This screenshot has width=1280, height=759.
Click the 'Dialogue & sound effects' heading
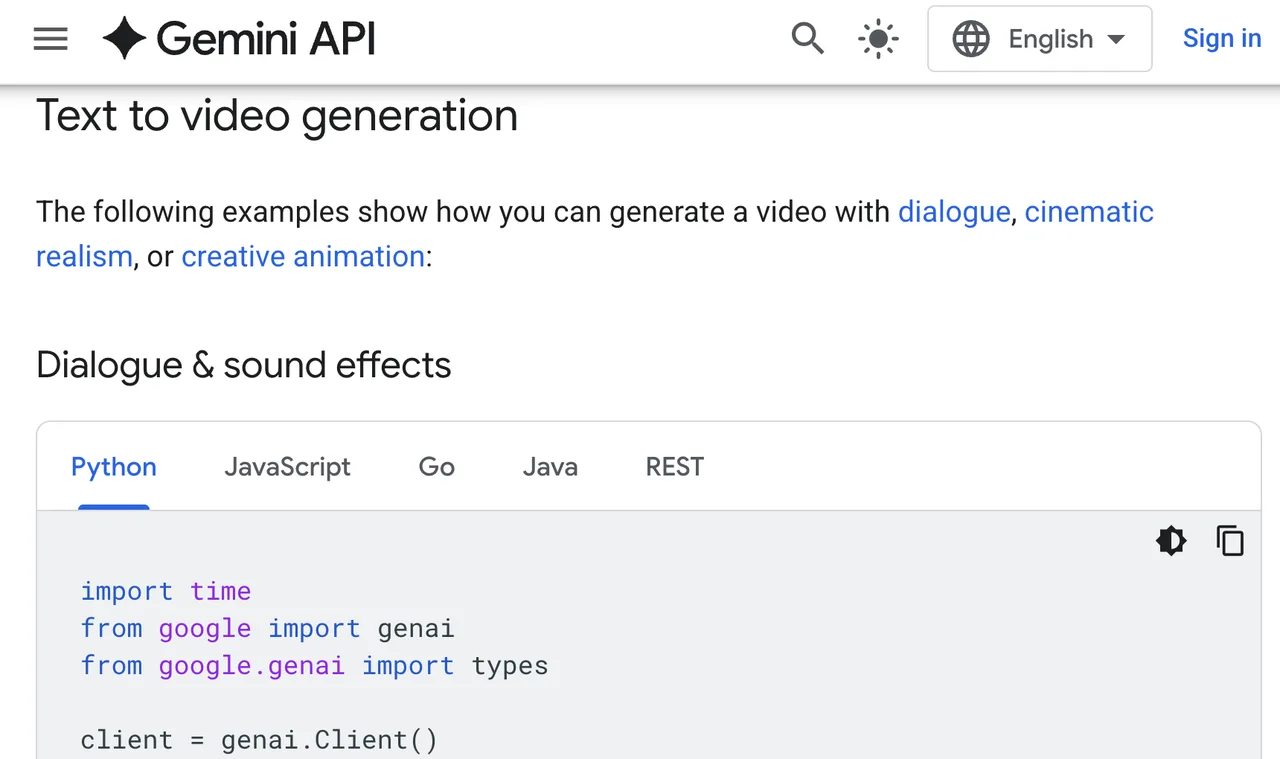pos(244,365)
